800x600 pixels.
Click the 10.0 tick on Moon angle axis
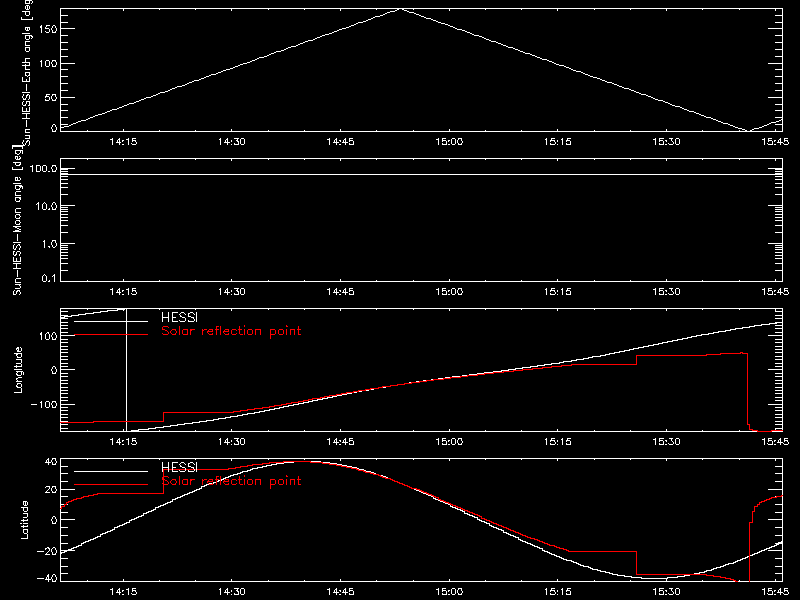pyautogui.click(x=46, y=207)
